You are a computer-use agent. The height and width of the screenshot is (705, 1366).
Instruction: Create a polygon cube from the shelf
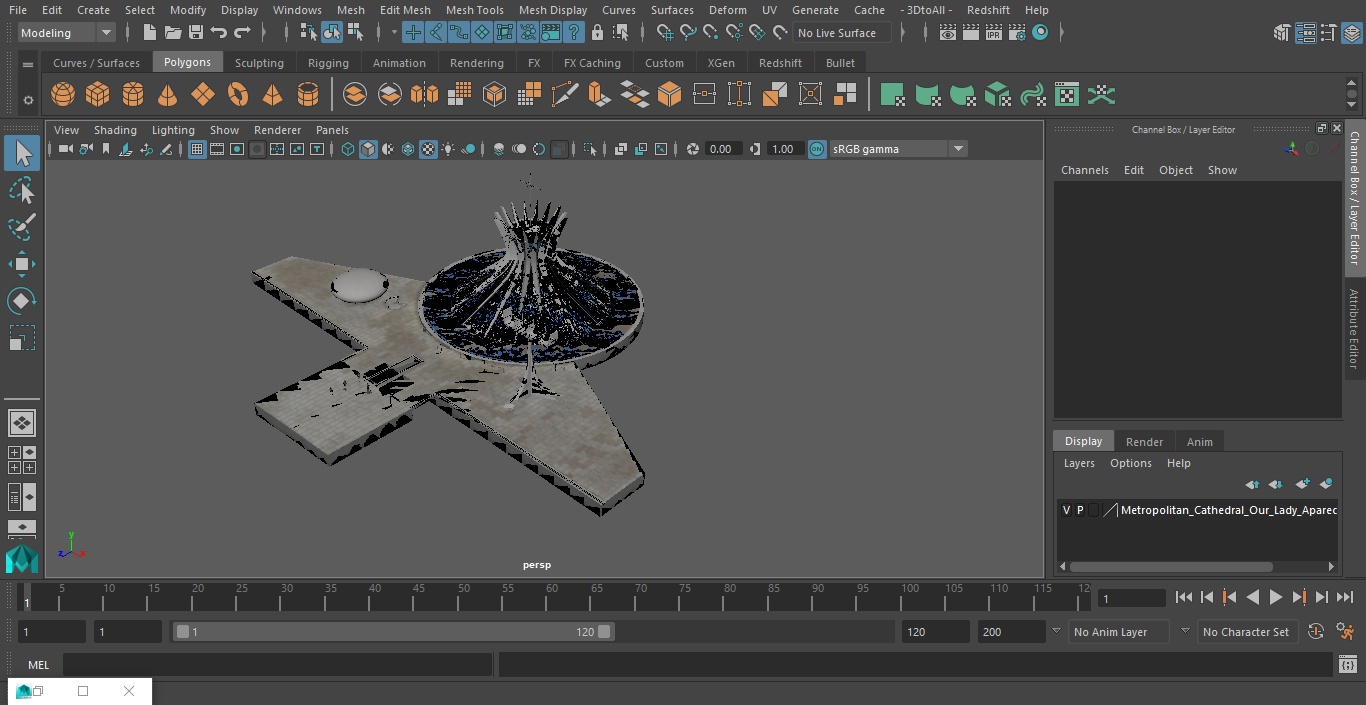98,95
